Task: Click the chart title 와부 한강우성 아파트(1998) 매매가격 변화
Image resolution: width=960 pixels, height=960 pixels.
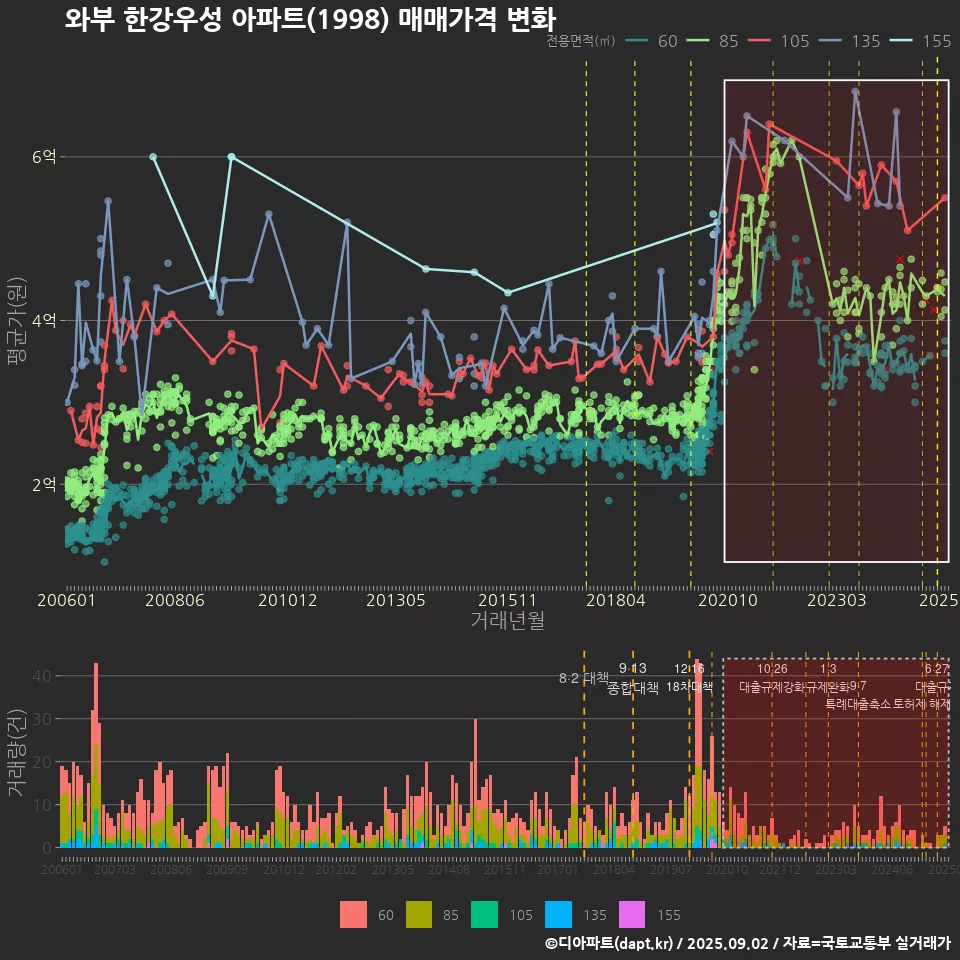Action: [x=310, y=19]
